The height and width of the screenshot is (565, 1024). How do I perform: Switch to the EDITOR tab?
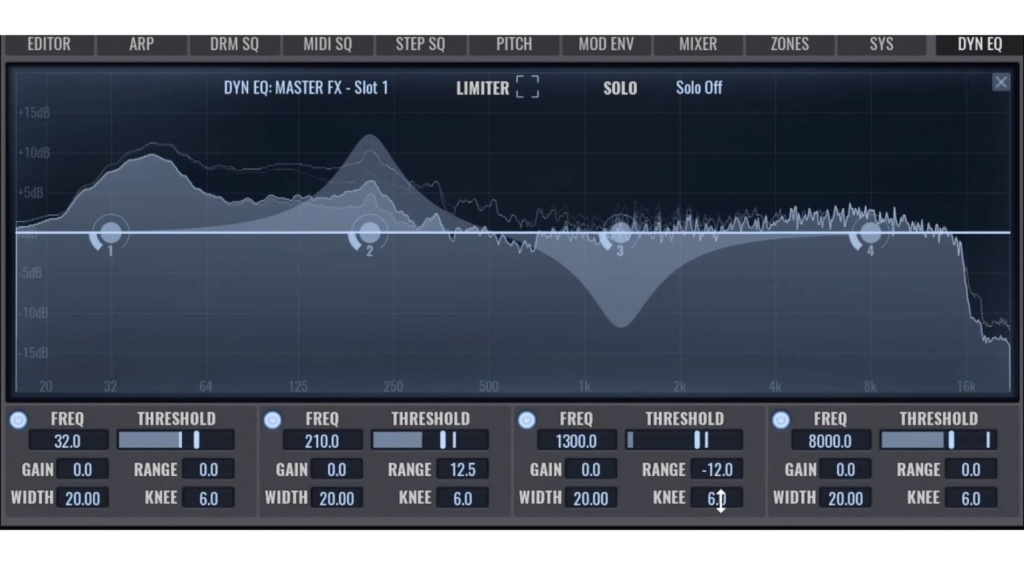coord(49,44)
